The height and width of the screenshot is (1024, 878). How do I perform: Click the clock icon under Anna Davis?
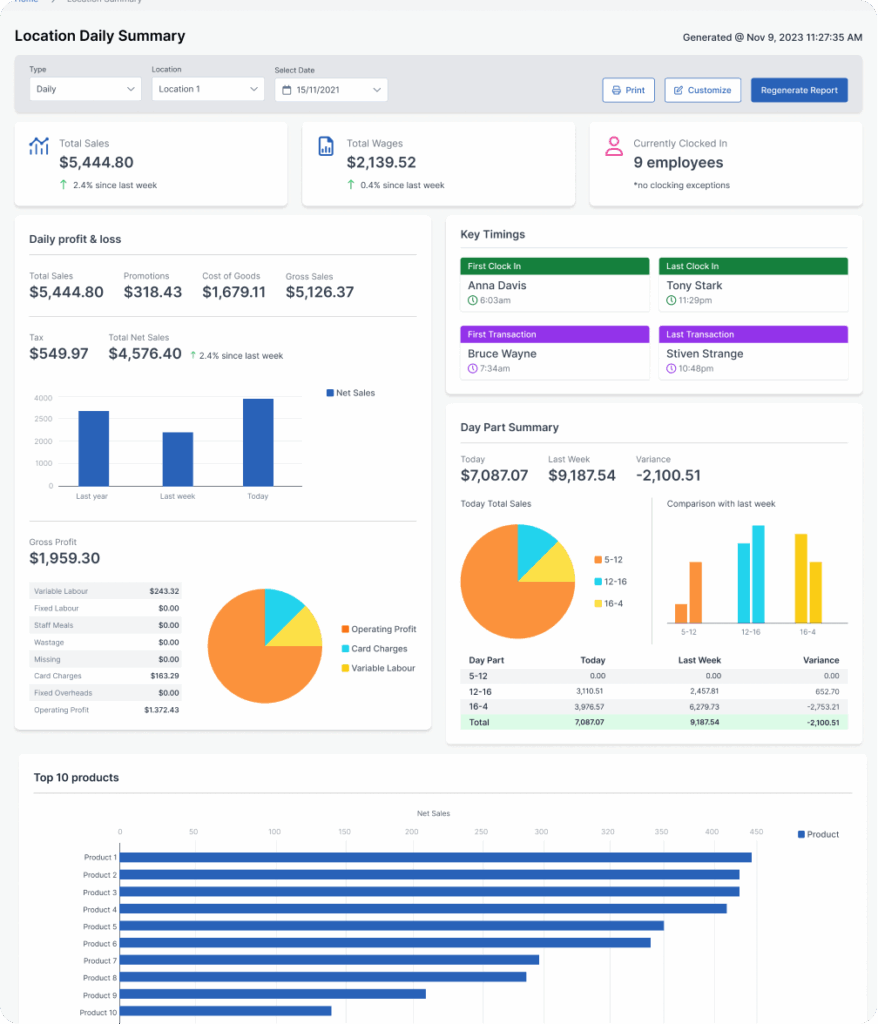tap(472, 300)
